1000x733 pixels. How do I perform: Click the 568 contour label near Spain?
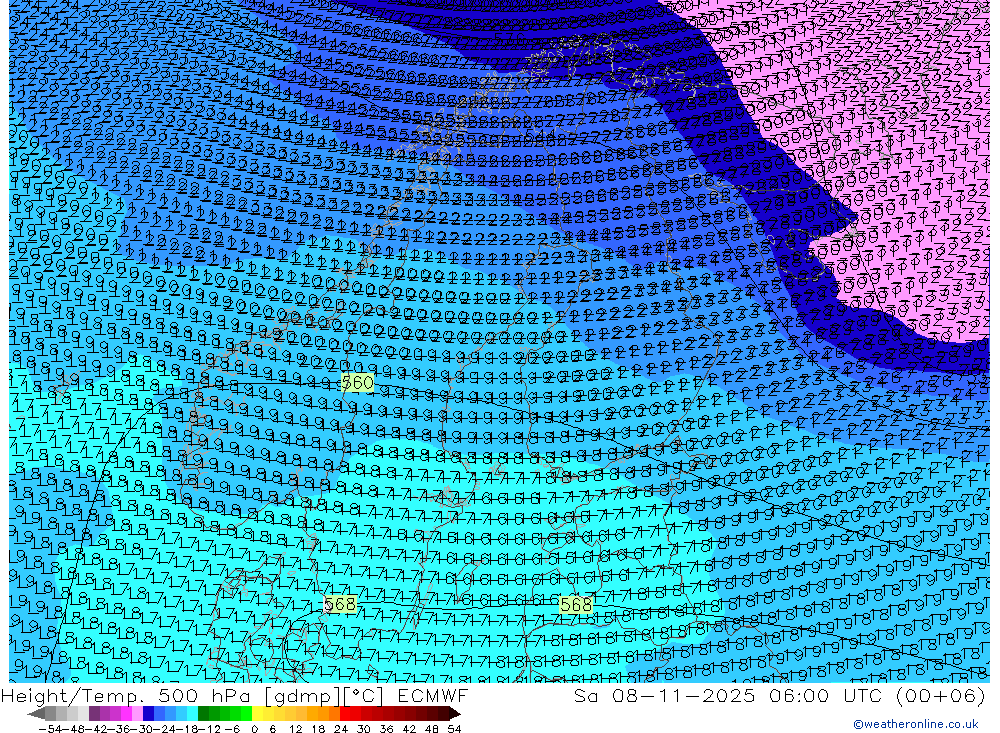340,604
